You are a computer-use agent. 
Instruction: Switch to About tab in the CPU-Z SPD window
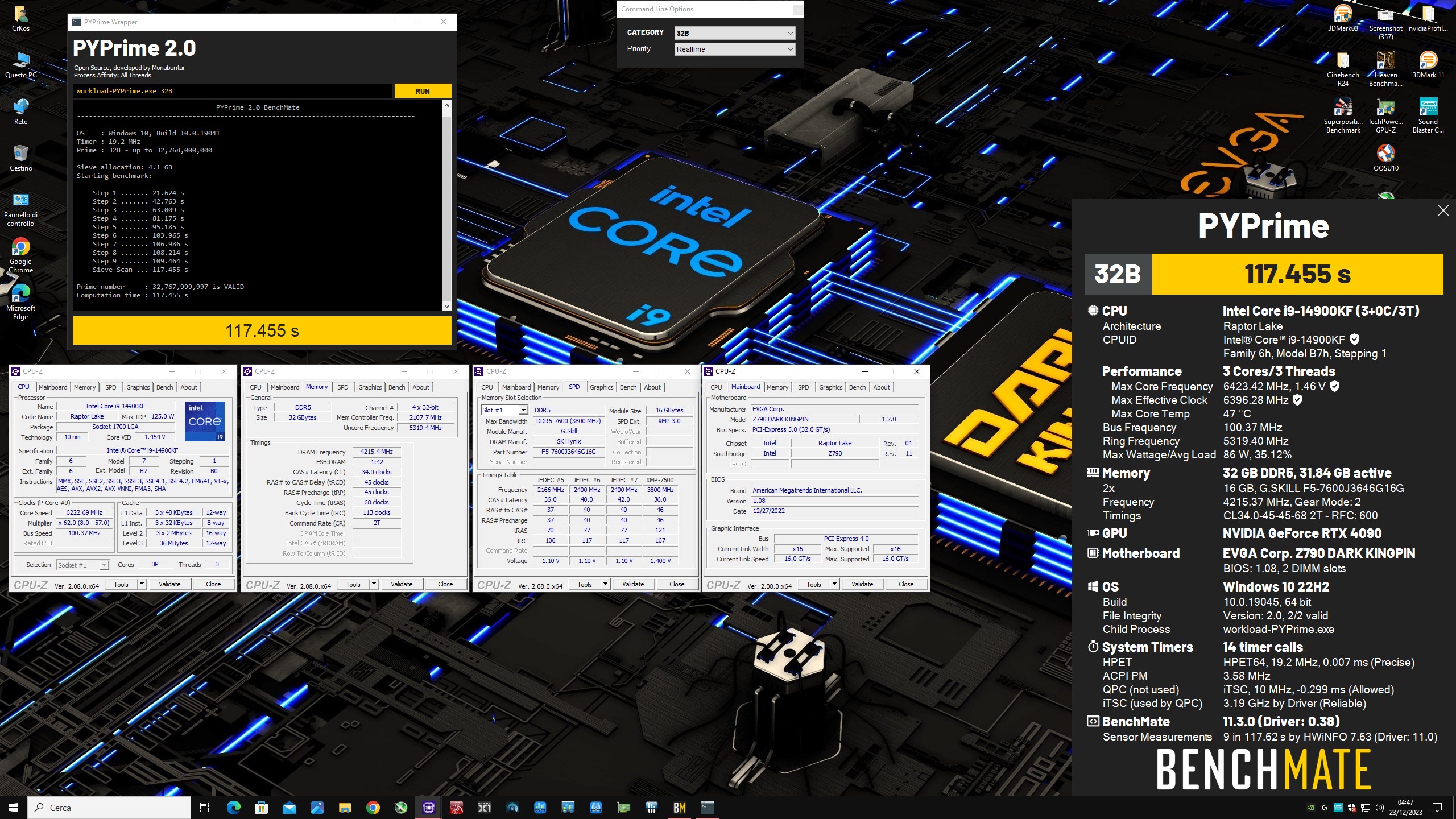click(x=652, y=387)
